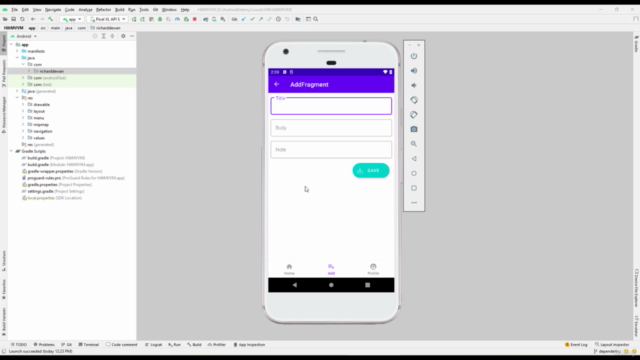Image resolution: width=640 pixels, height=360 pixels.
Task: Open Project panel settings gear icon
Action: [123, 36]
